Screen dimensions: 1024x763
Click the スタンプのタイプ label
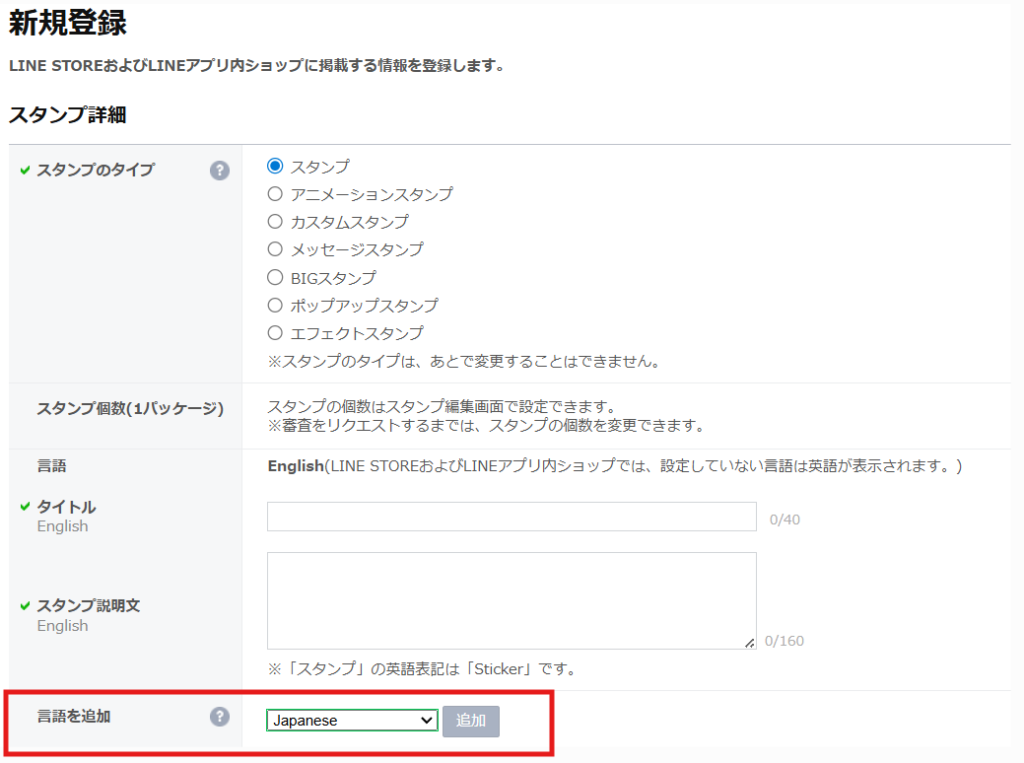coord(95,170)
